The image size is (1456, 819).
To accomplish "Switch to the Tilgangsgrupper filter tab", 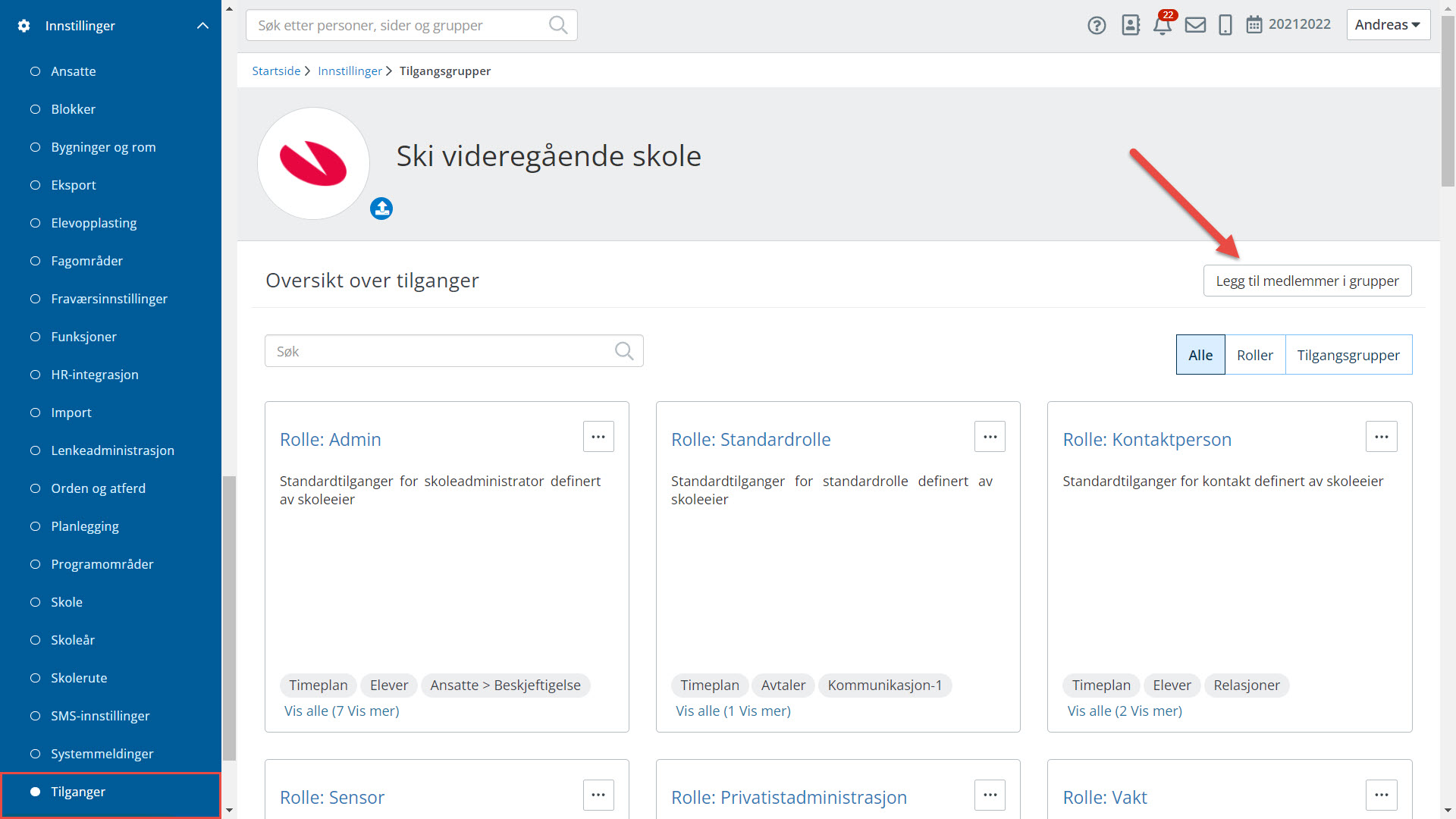I will click(1348, 355).
